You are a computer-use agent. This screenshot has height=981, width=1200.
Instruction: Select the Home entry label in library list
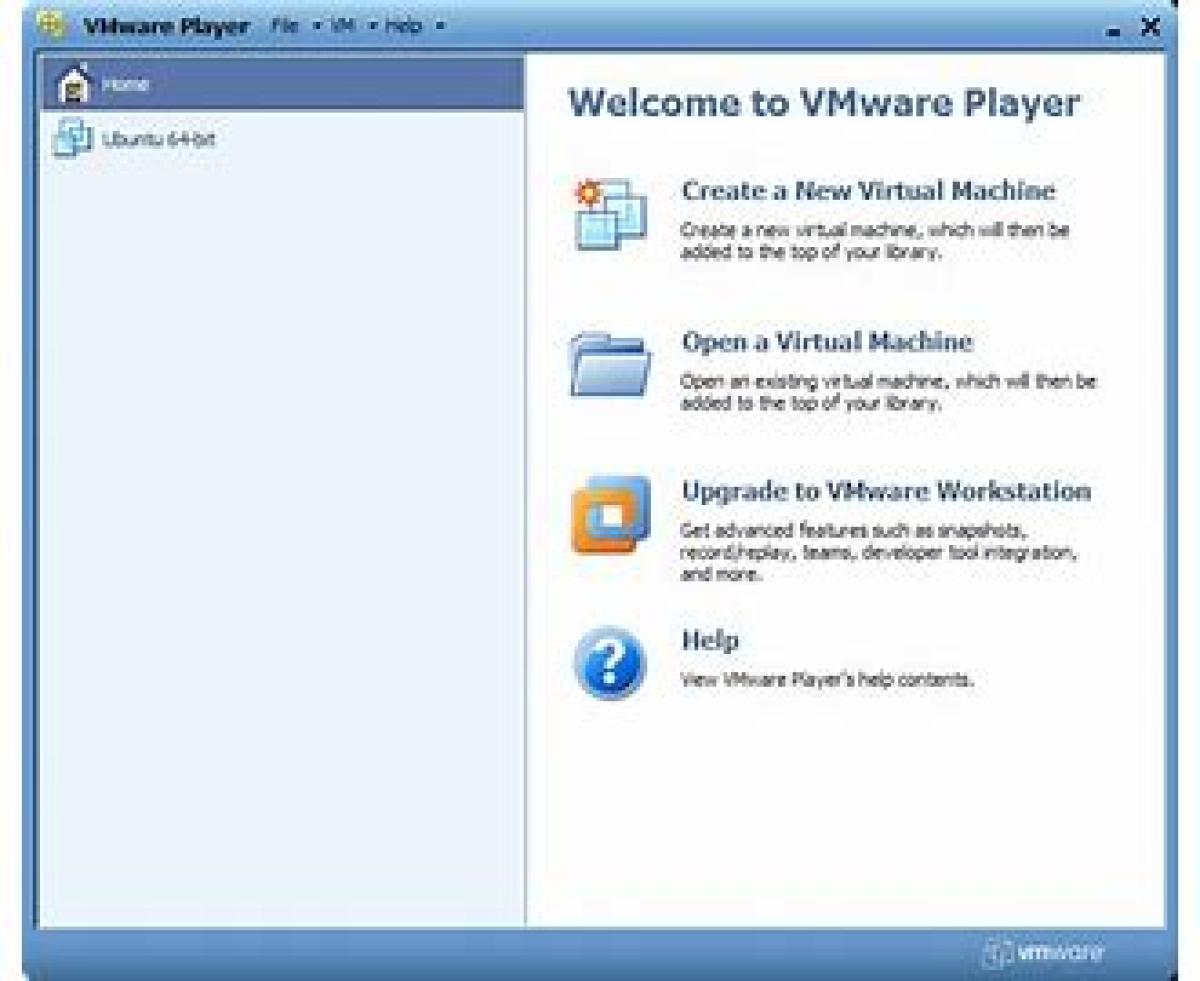click(x=126, y=85)
